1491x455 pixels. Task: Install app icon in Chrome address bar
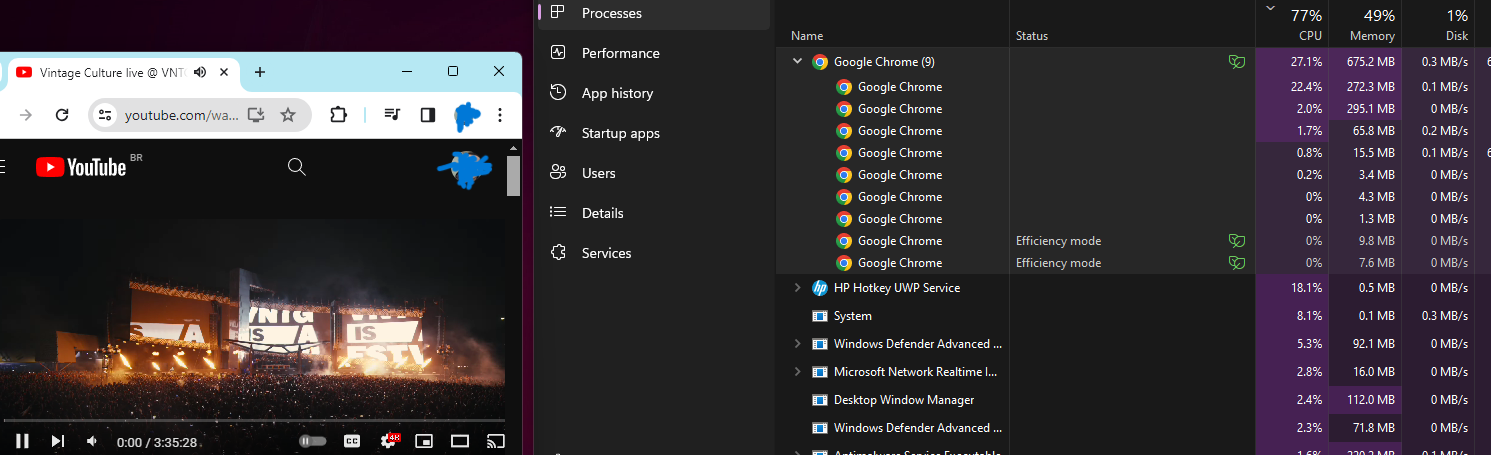click(256, 115)
